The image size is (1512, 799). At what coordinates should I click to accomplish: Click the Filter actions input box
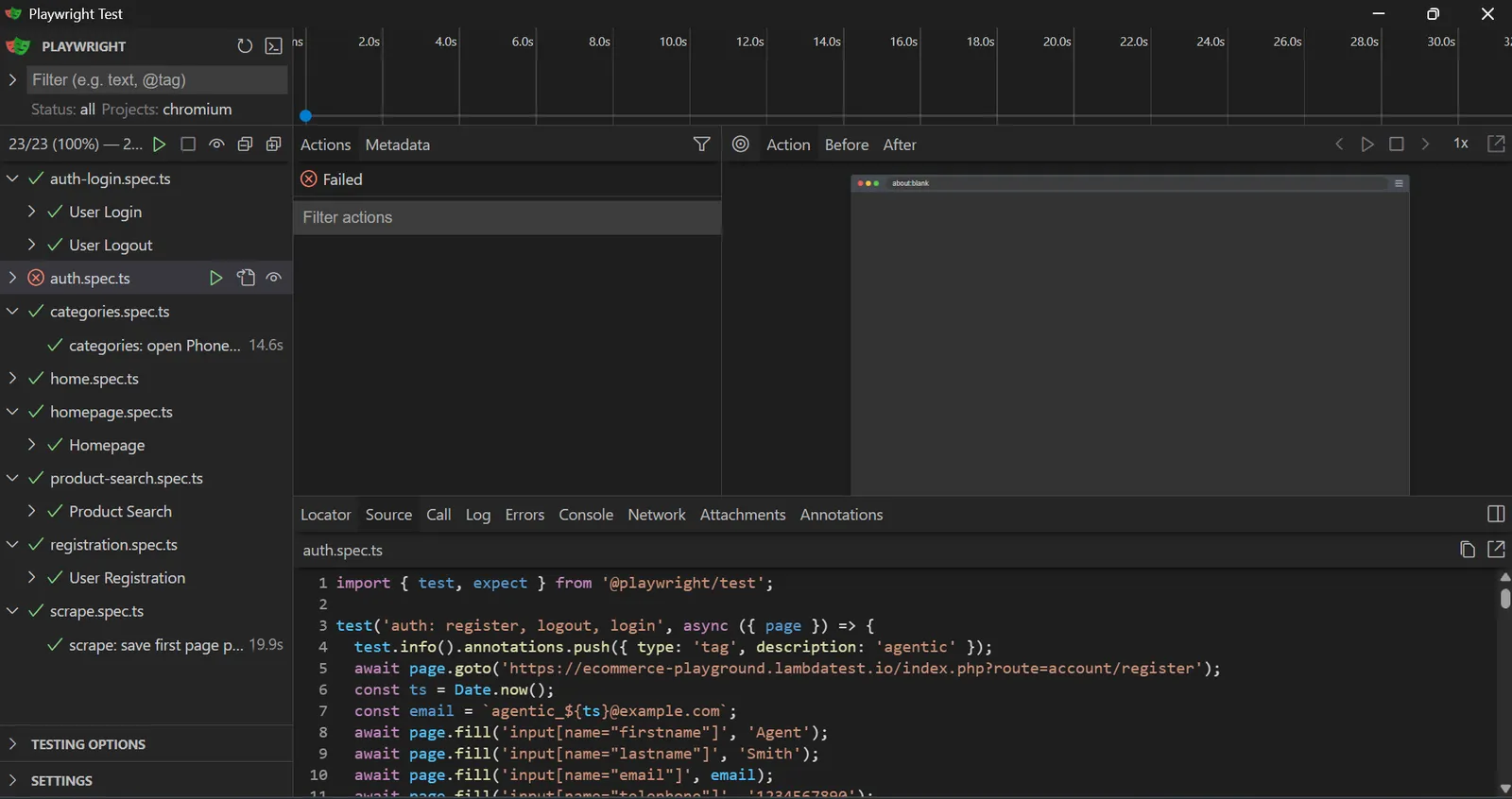click(507, 217)
